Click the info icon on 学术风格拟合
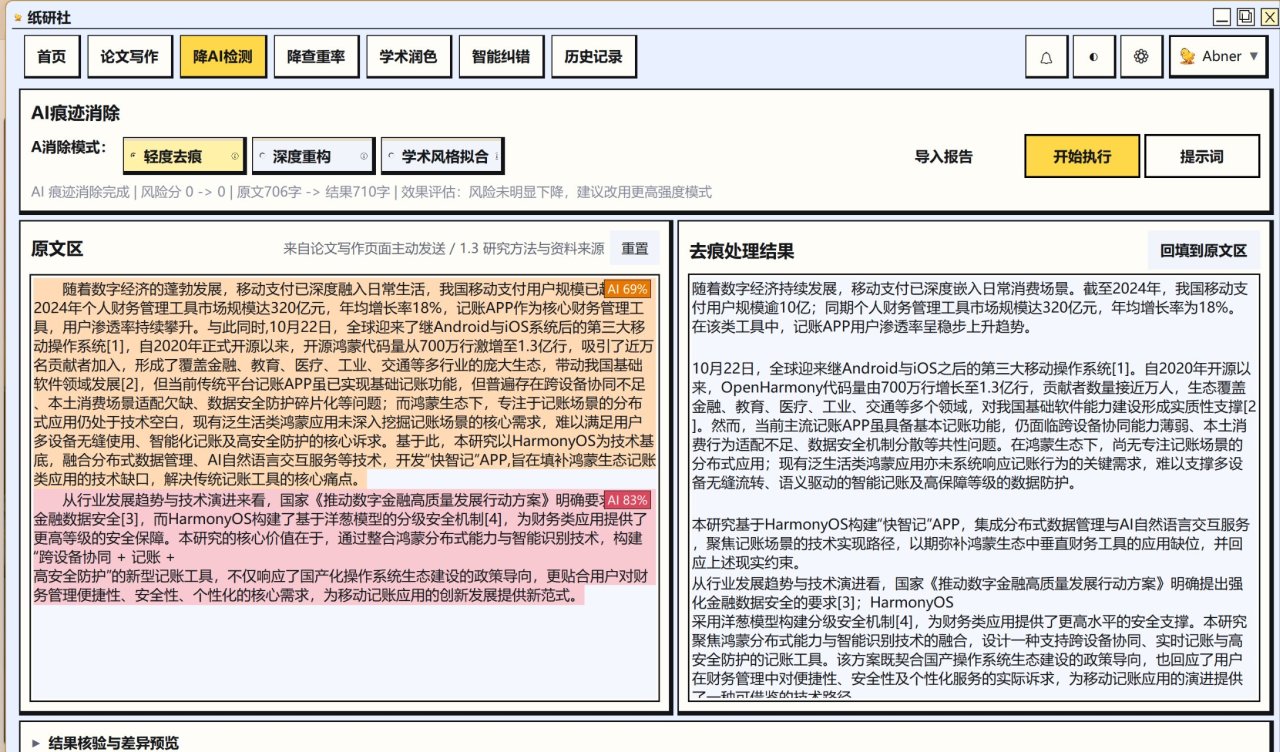 point(496,157)
